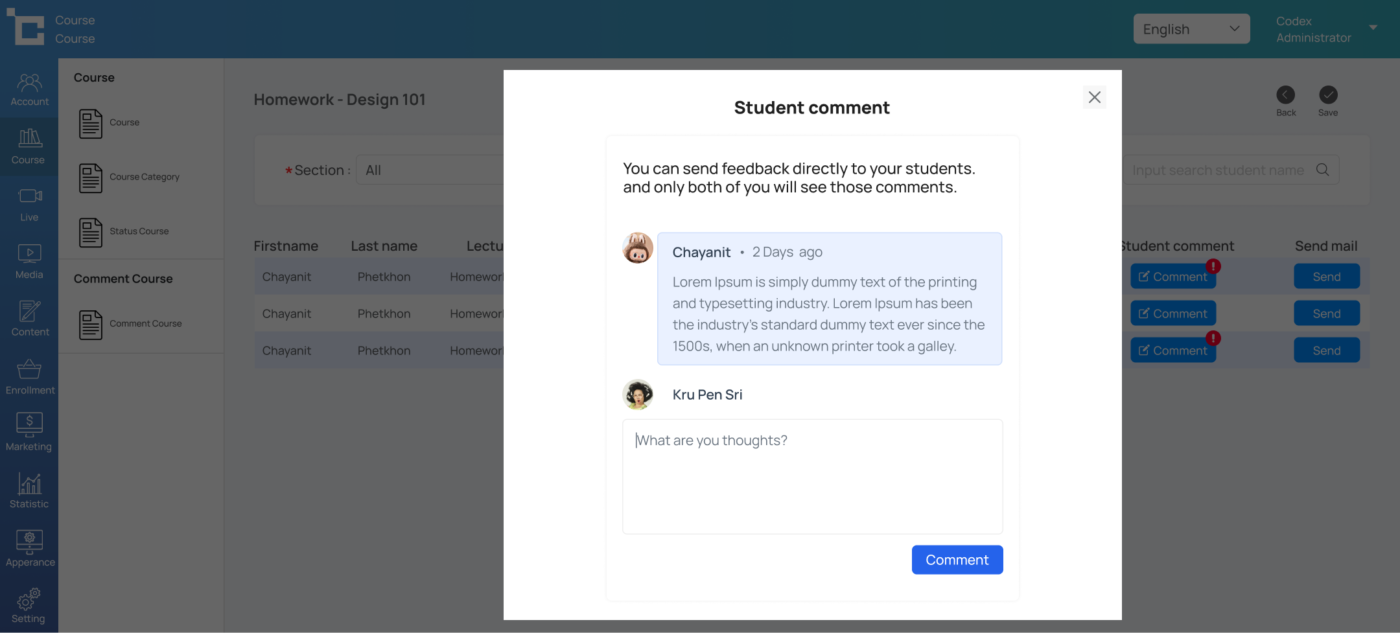Open the Media sidebar icon
Image resolution: width=1400 pixels, height=633 pixels.
[29, 261]
